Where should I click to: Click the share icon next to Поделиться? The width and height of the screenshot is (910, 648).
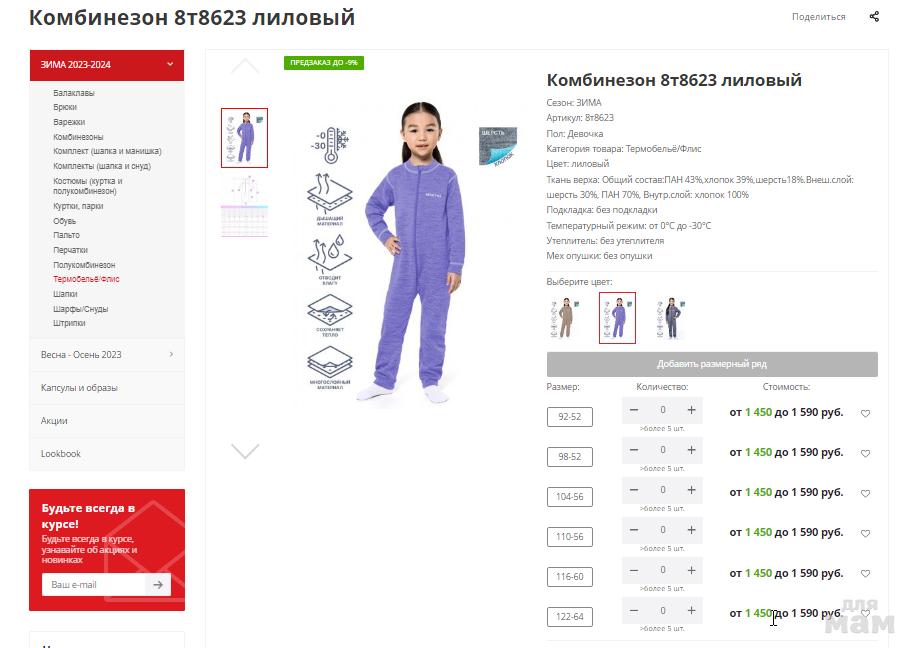pos(874,16)
